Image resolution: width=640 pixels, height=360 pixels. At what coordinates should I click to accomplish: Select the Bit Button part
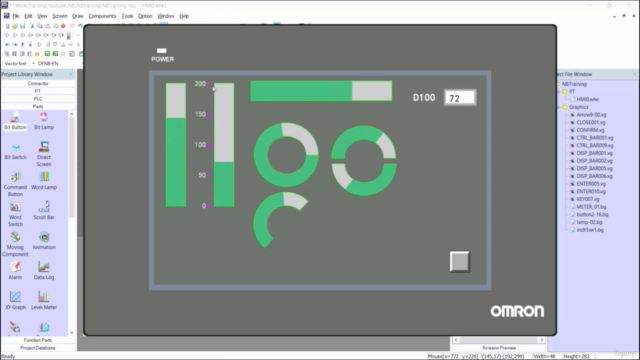(x=15, y=121)
